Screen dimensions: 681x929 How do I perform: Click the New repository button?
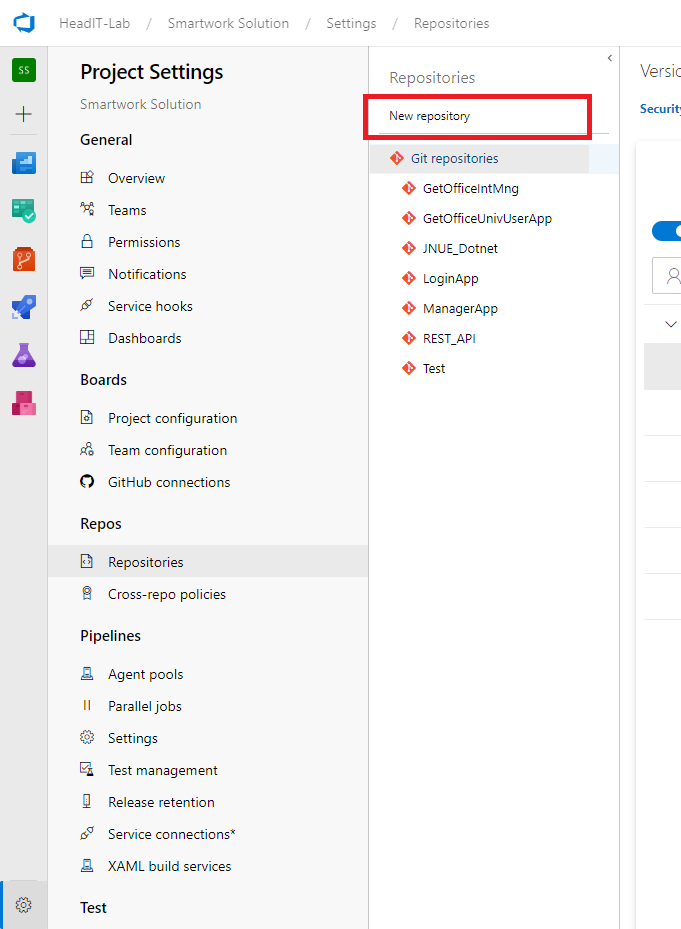pos(429,116)
